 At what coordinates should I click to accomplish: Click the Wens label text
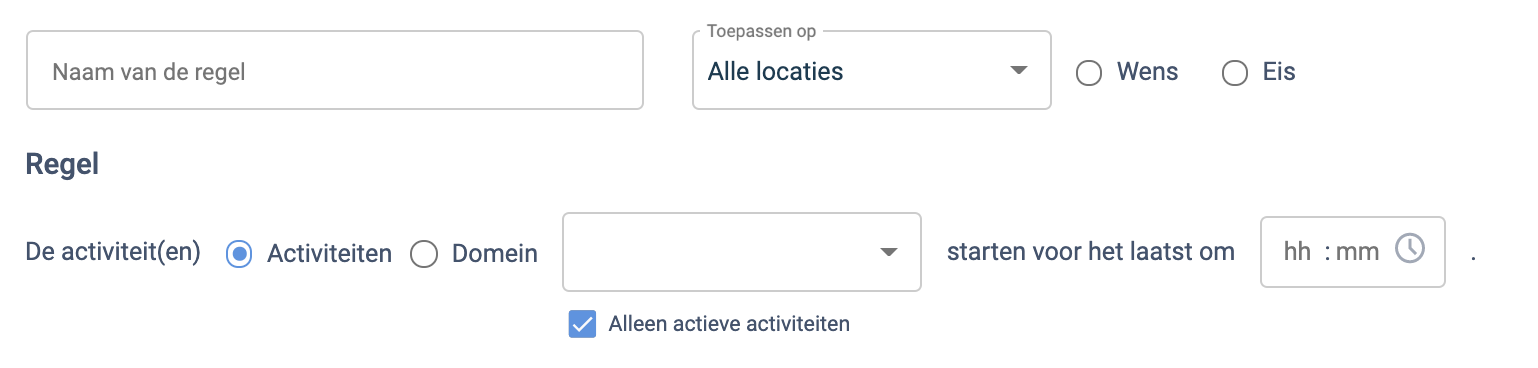(x=1148, y=72)
